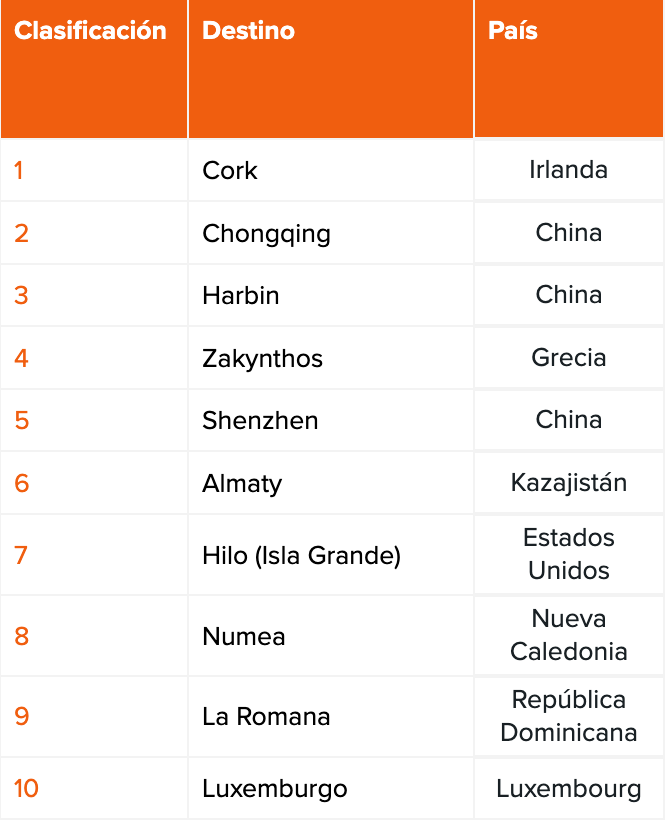Select the Numea destination cell
Image resolution: width=666 pixels, height=820 pixels.
pyautogui.click(x=244, y=637)
